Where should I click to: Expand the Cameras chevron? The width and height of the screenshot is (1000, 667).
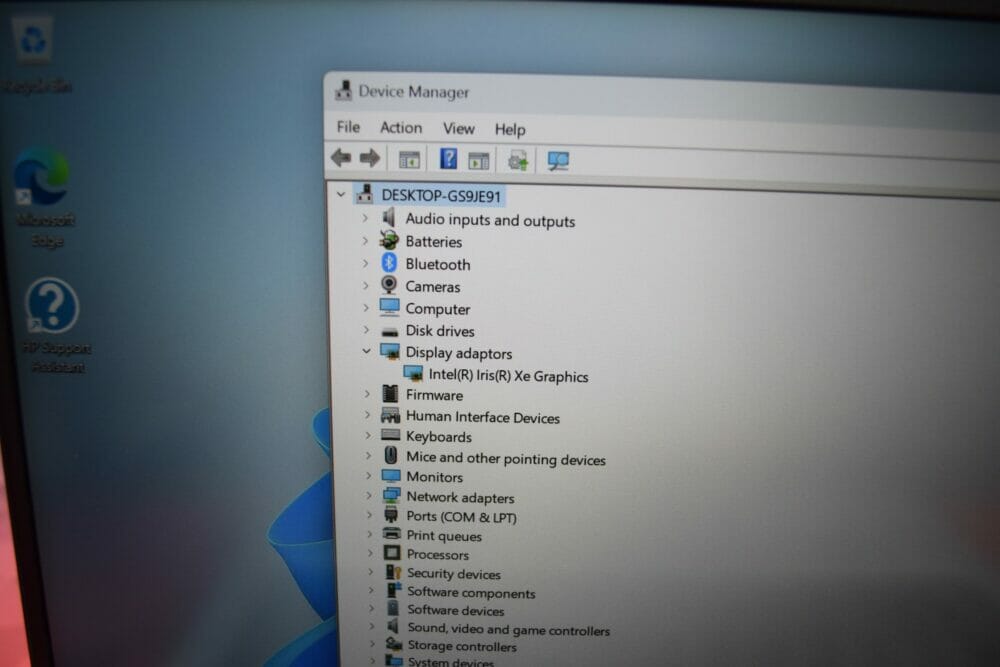(x=366, y=285)
